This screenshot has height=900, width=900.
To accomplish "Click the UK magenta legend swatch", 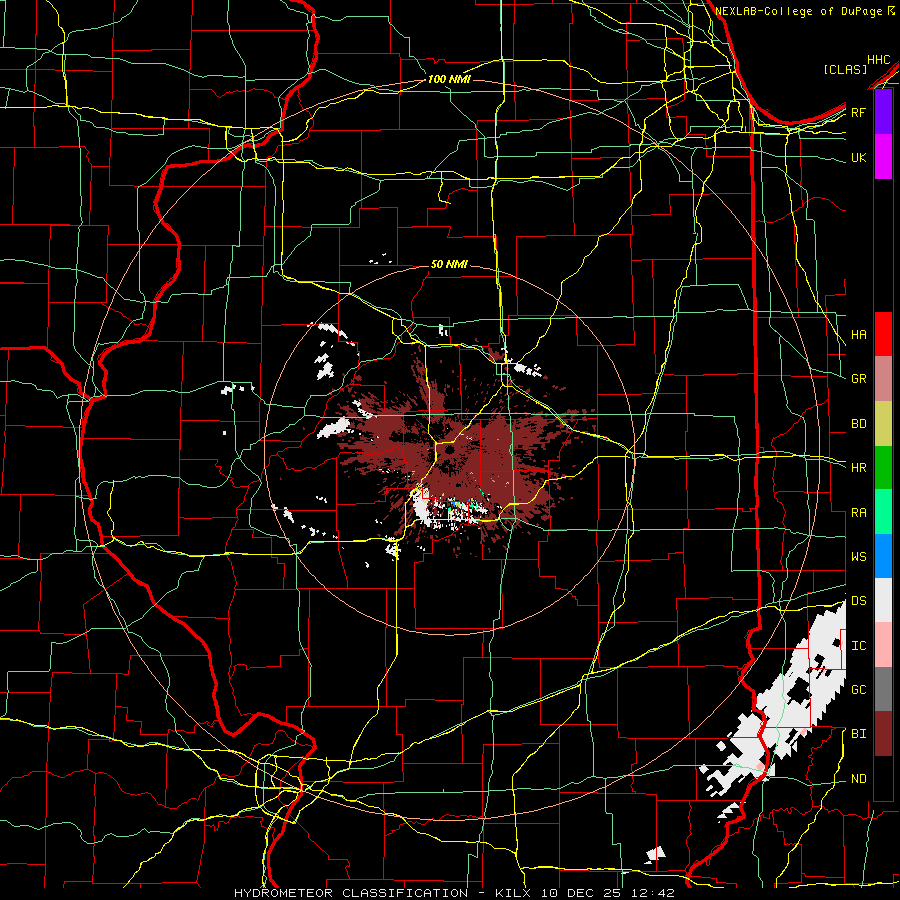I will (883, 157).
